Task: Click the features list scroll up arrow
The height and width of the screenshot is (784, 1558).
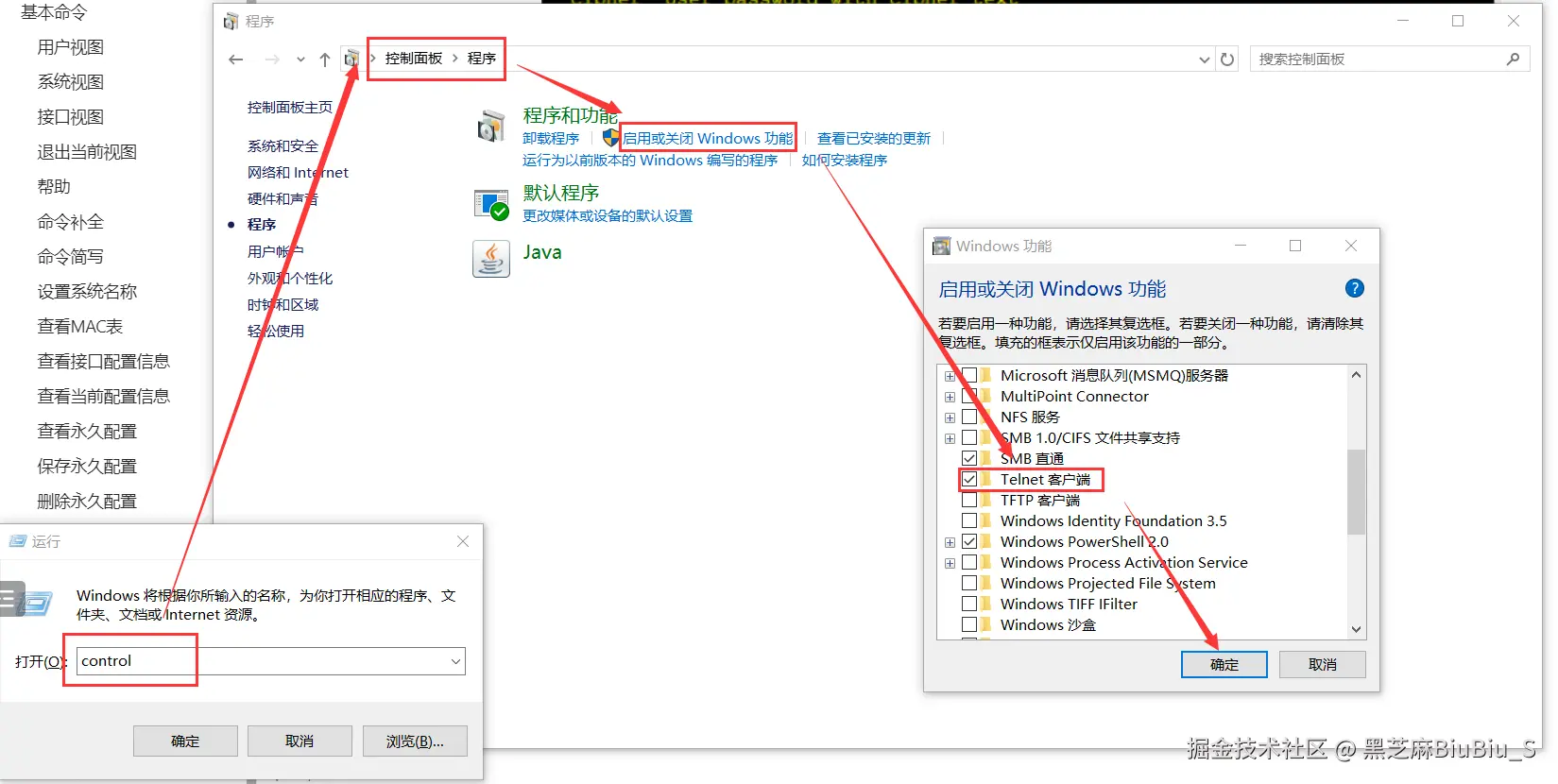Action: click(1356, 375)
